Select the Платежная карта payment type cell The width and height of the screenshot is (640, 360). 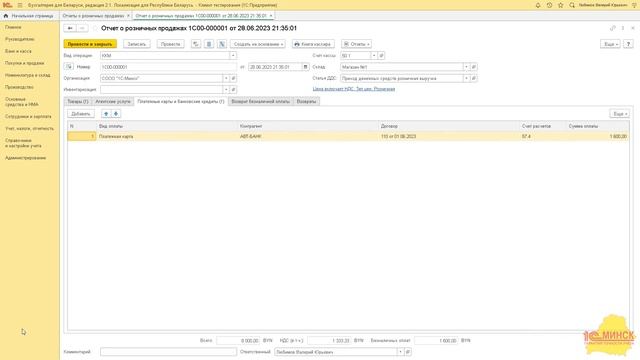coord(167,136)
